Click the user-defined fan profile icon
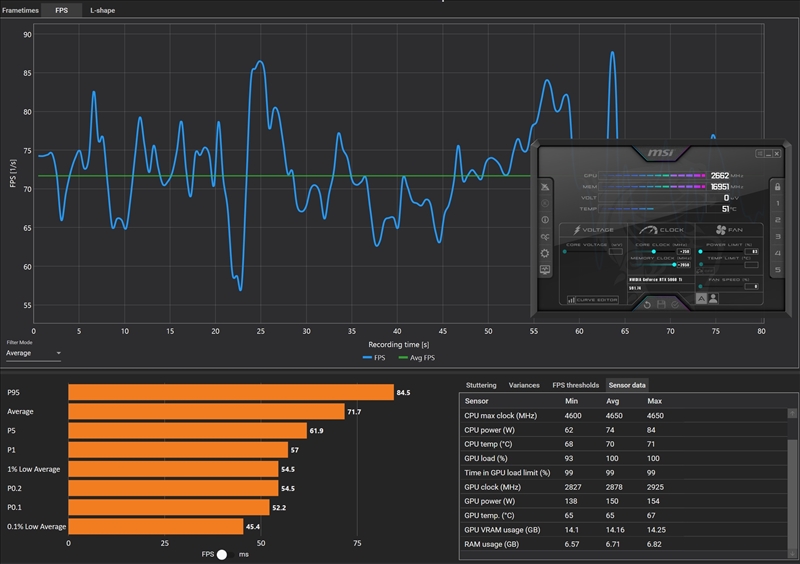The image size is (800, 564). click(x=713, y=298)
